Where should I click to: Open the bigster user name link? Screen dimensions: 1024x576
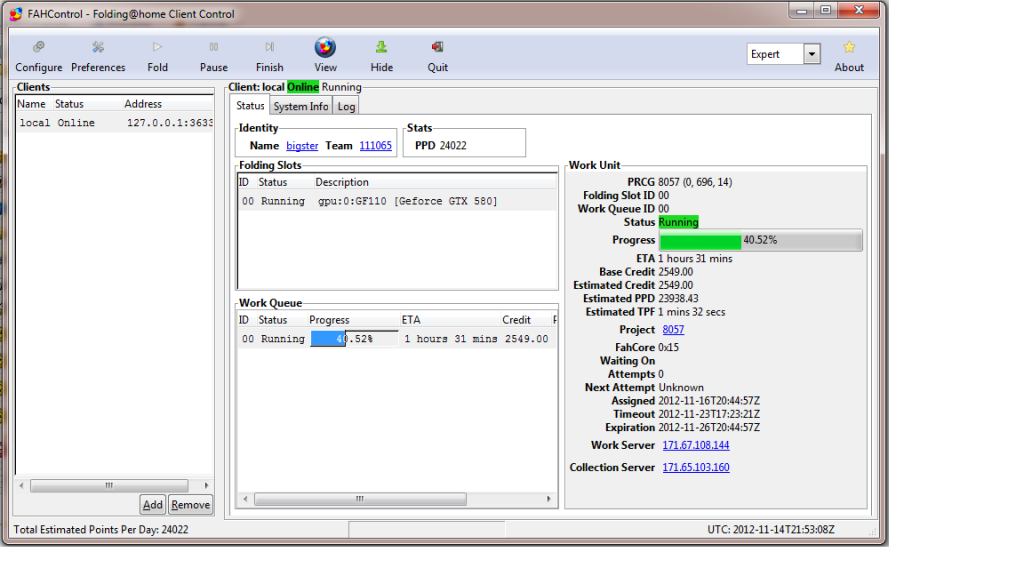[302, 145]
